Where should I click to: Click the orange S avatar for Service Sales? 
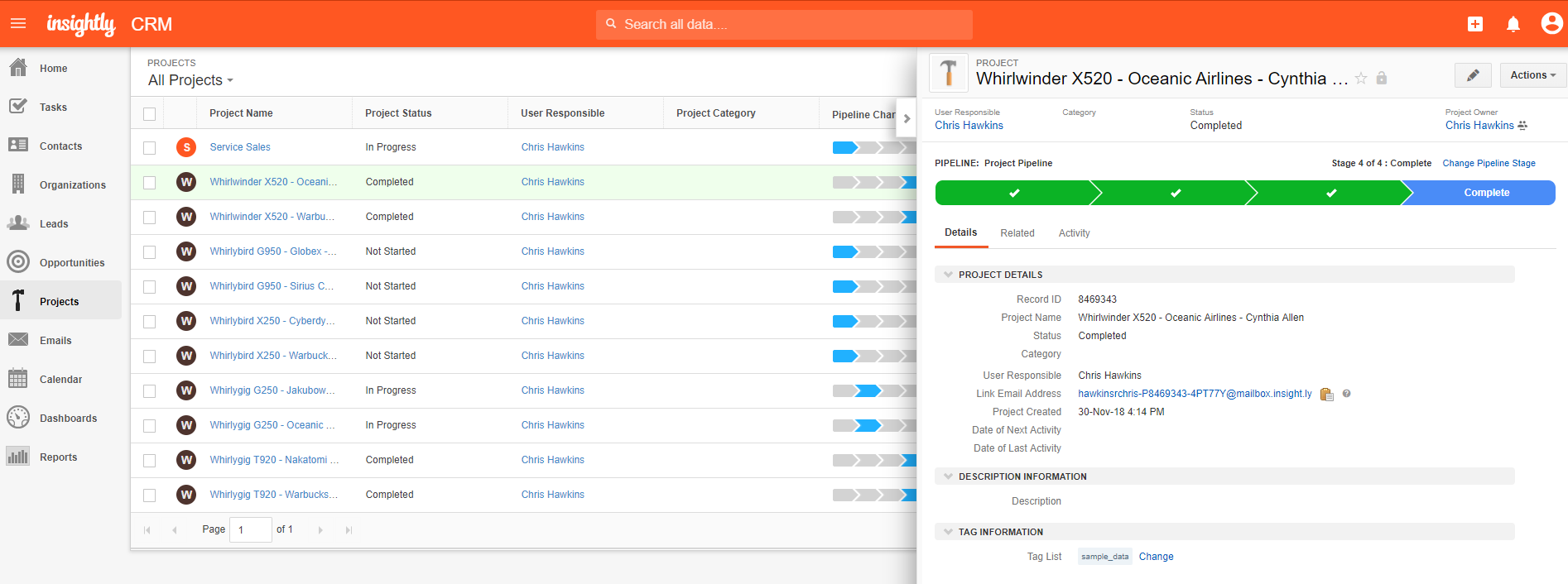pos(186,147)
